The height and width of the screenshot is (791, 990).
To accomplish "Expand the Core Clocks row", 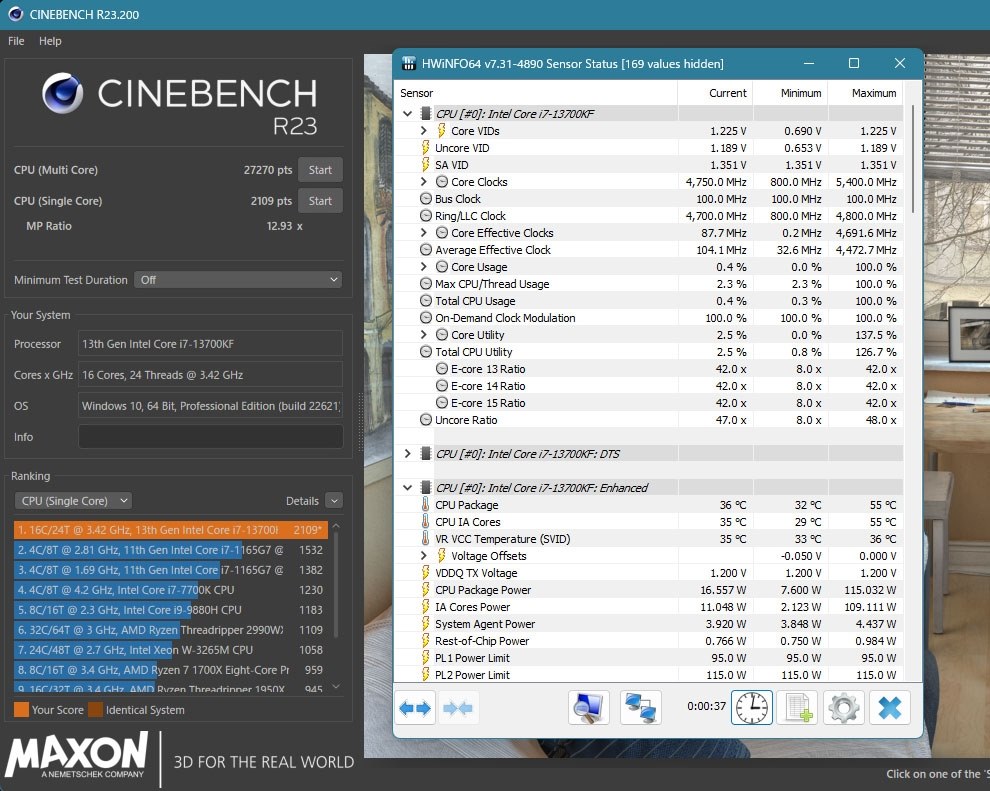I will (424, 182).
